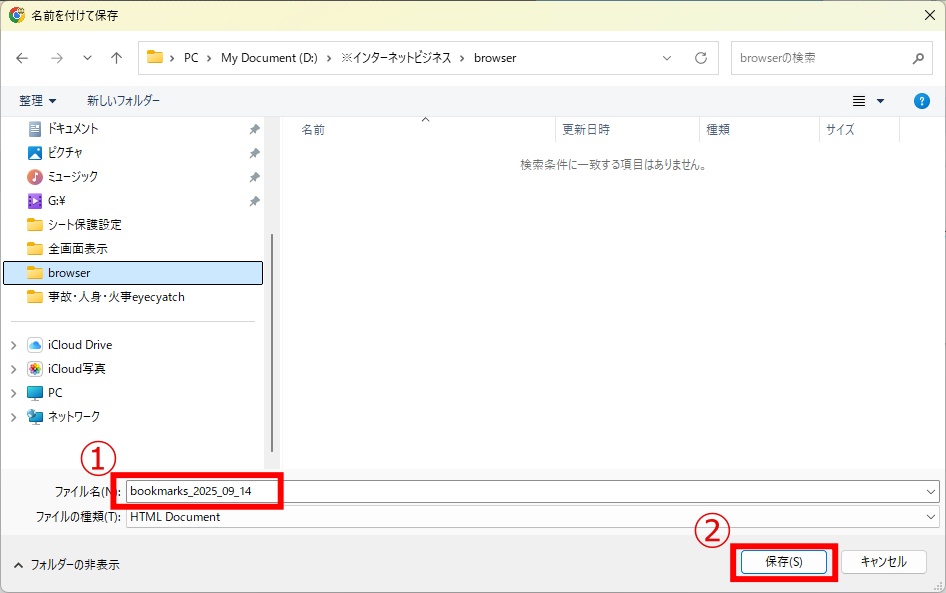This screenshot has height=593, width=946.
Task: Unpin G:¥ with its pin icon
Action: click(x=255, y=201)
